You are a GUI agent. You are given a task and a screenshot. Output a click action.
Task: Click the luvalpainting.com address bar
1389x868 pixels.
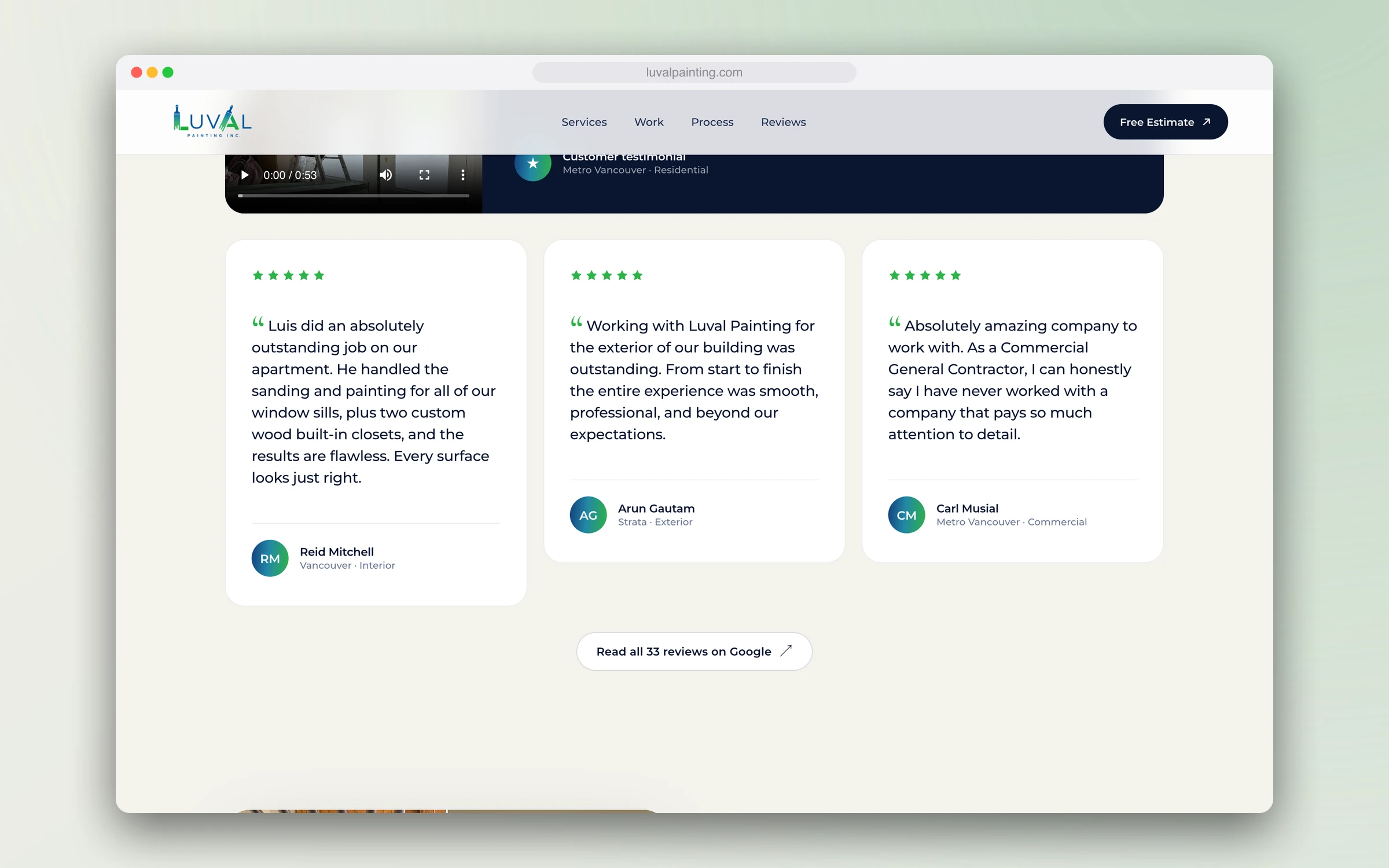click(x=694, y=72)
